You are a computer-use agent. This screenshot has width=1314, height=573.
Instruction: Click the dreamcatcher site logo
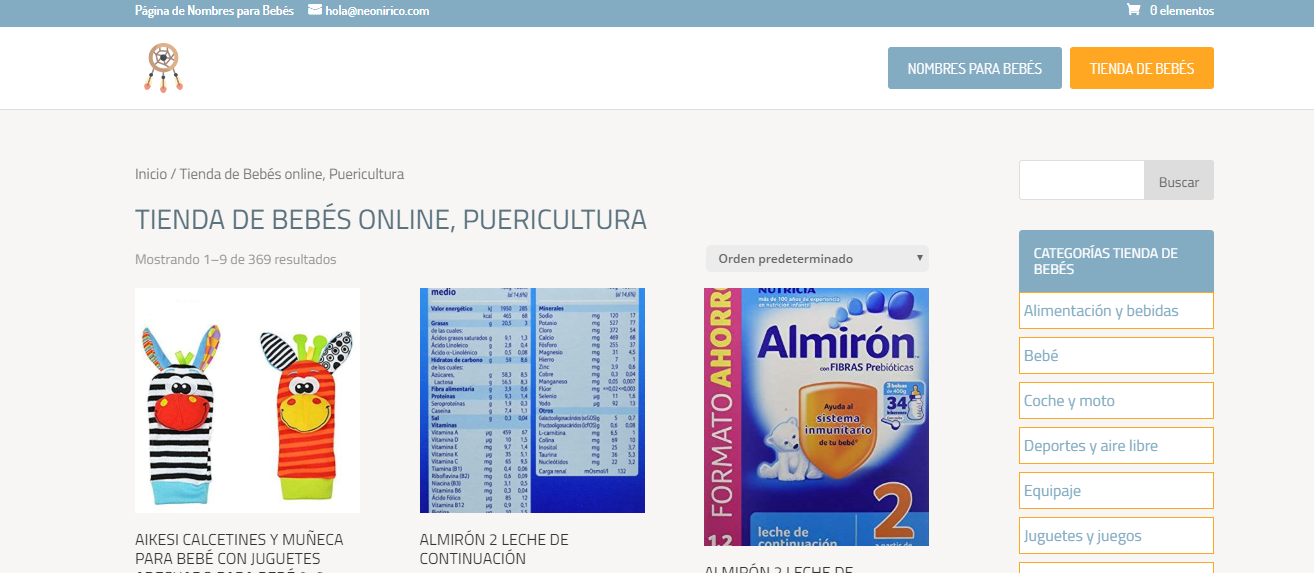coord(163,68)
